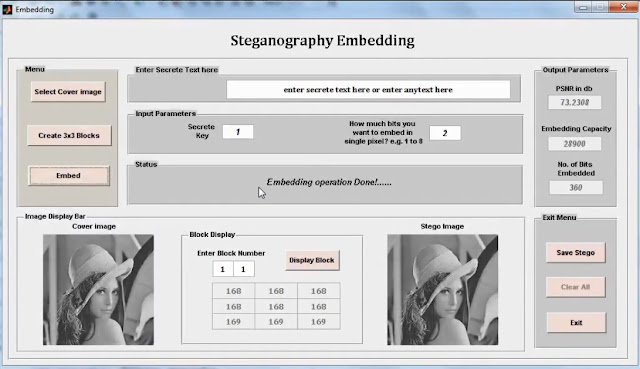Maximize the Embedding window
Screen dimensions: 640x369
[600, 7]
